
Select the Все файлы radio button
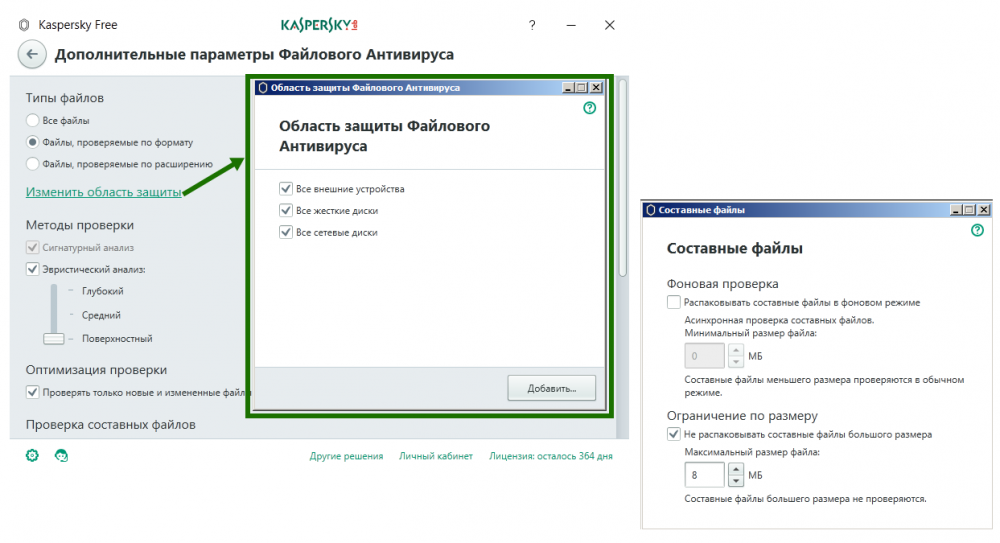33,120
